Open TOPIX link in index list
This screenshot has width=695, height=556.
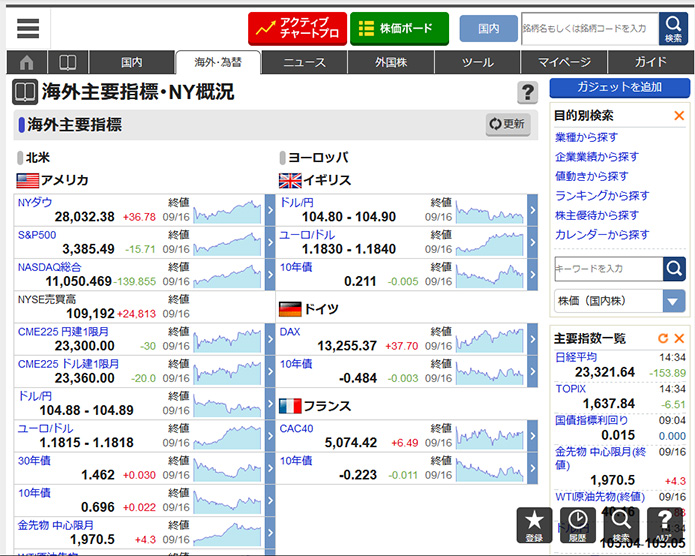570,389
